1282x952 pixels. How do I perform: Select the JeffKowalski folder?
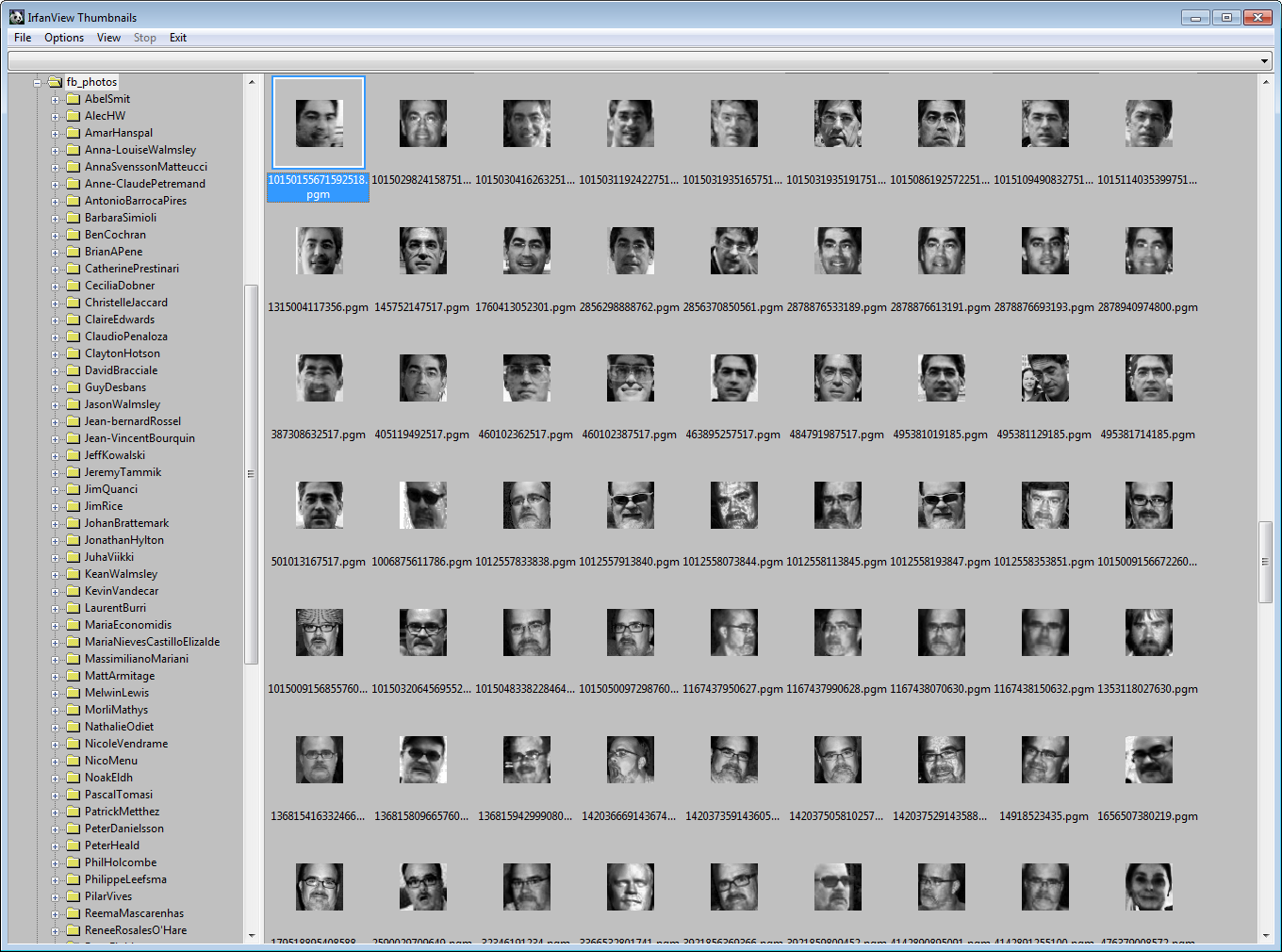click(x=115, y=455)
